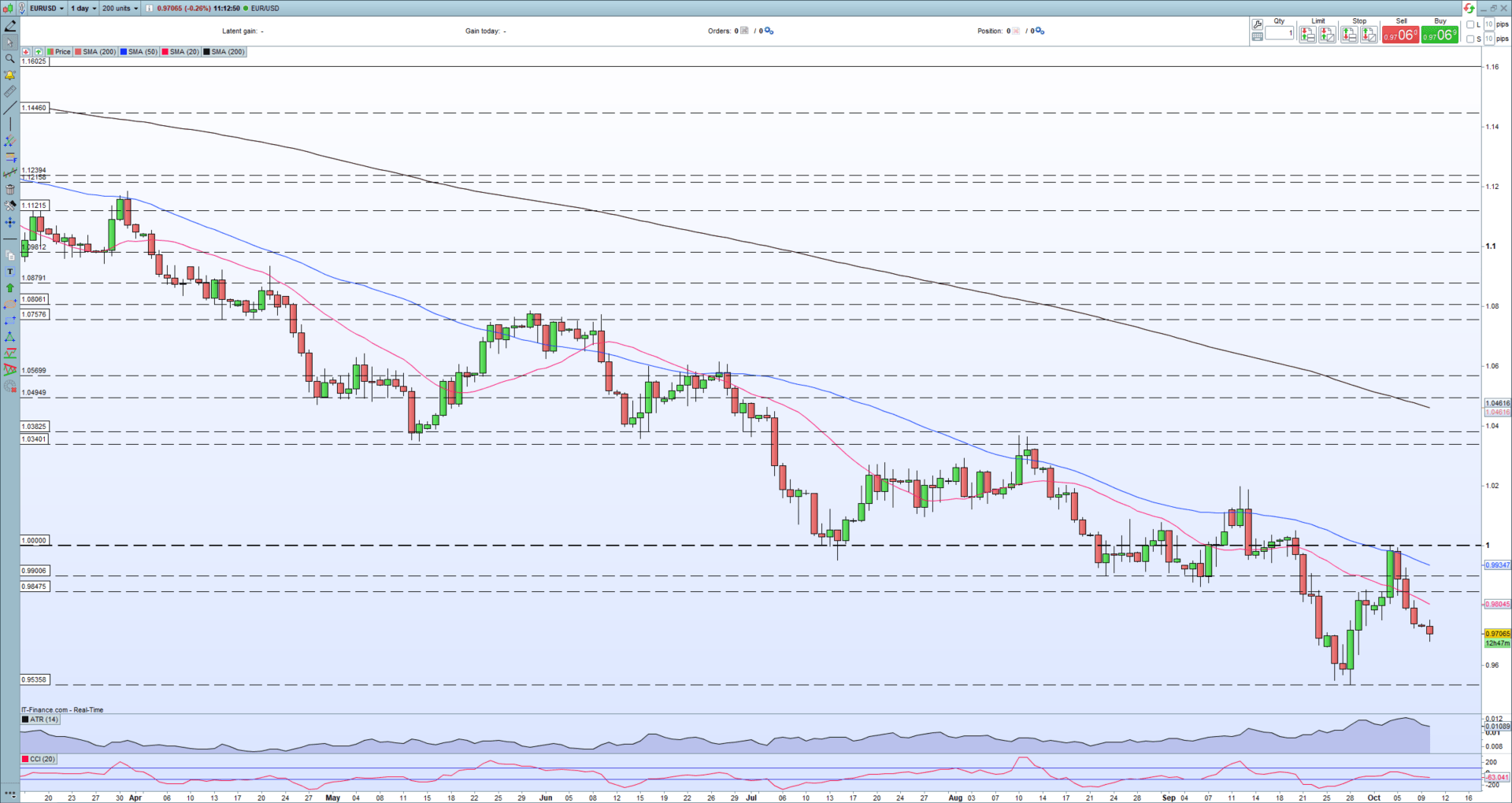Click the Orders settings gear icon

tap(769, 31)
